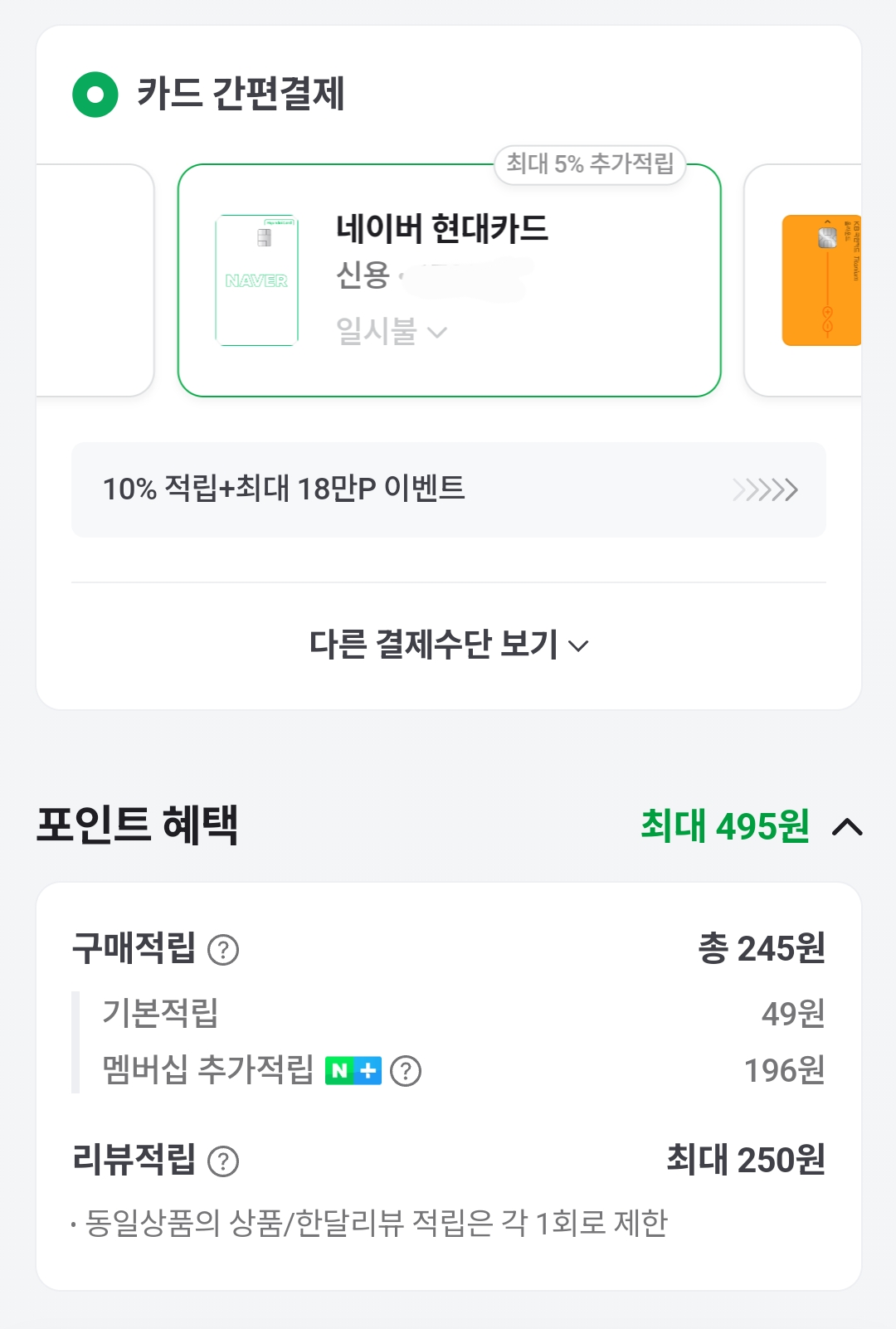This screenshot has width=896, height=1329.
Task: Click the arrows icon on event banner
Action: (x=765, y=489)
